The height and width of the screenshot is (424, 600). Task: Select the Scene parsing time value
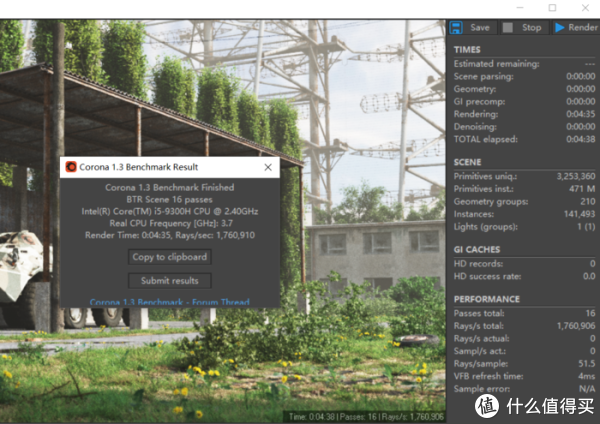click(x=580, y=77)
